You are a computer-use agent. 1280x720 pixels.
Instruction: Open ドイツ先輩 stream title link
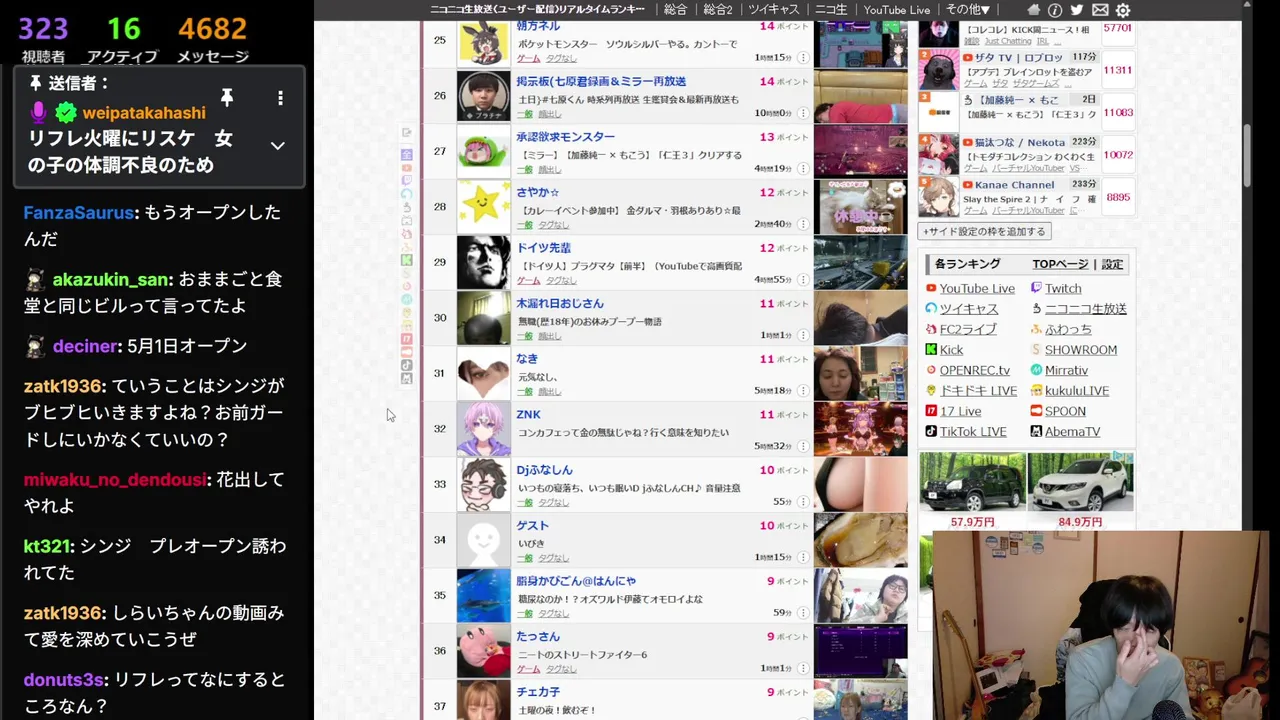click(543, 247)
